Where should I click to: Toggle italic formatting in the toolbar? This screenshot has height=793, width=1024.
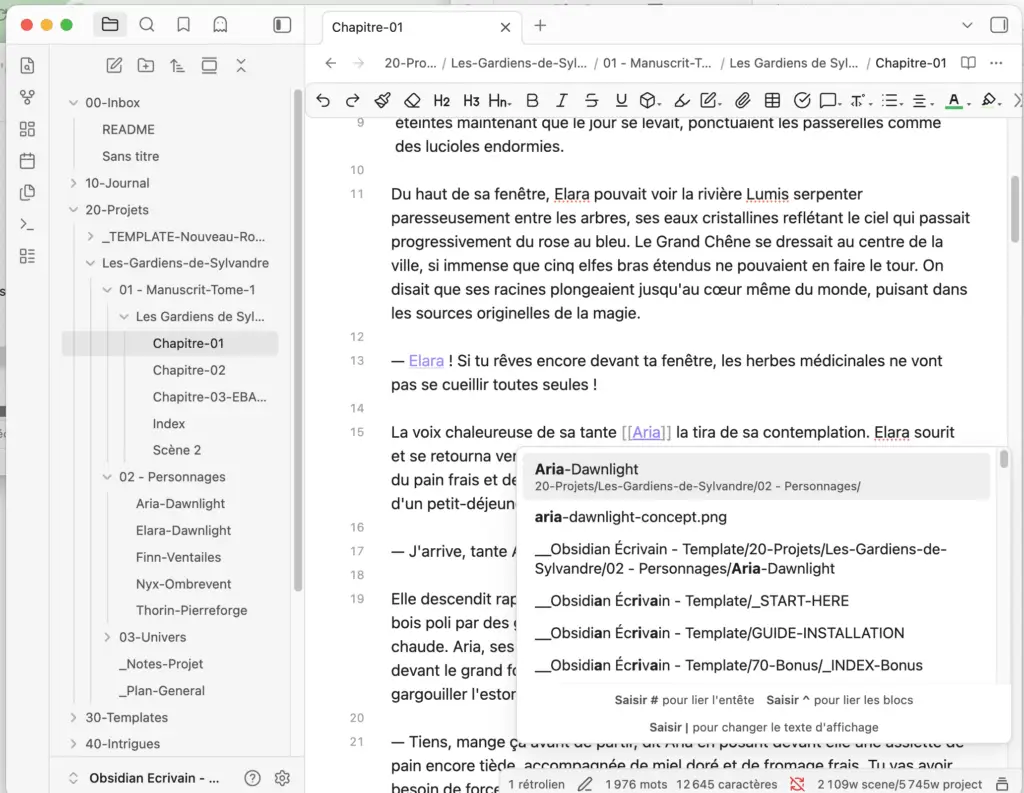click(x=562, y=100)
